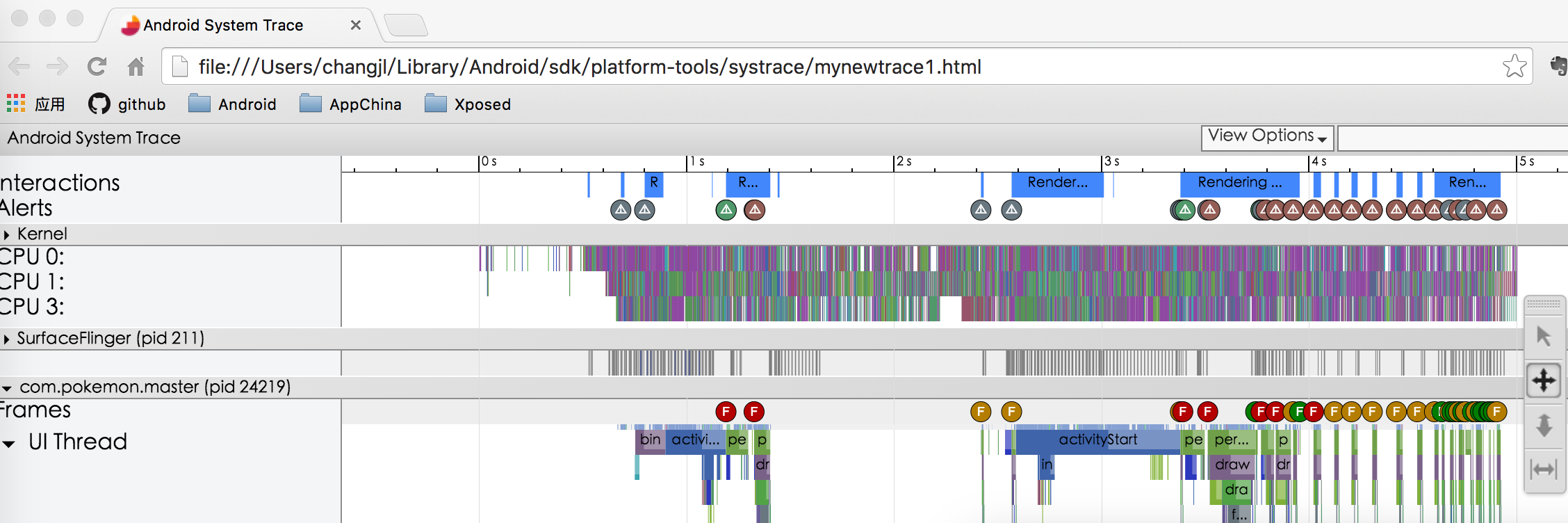The width and height of the screenshot is (1568, 523).
Task: Click the third gray alert marker
Action: coord(981,209)
